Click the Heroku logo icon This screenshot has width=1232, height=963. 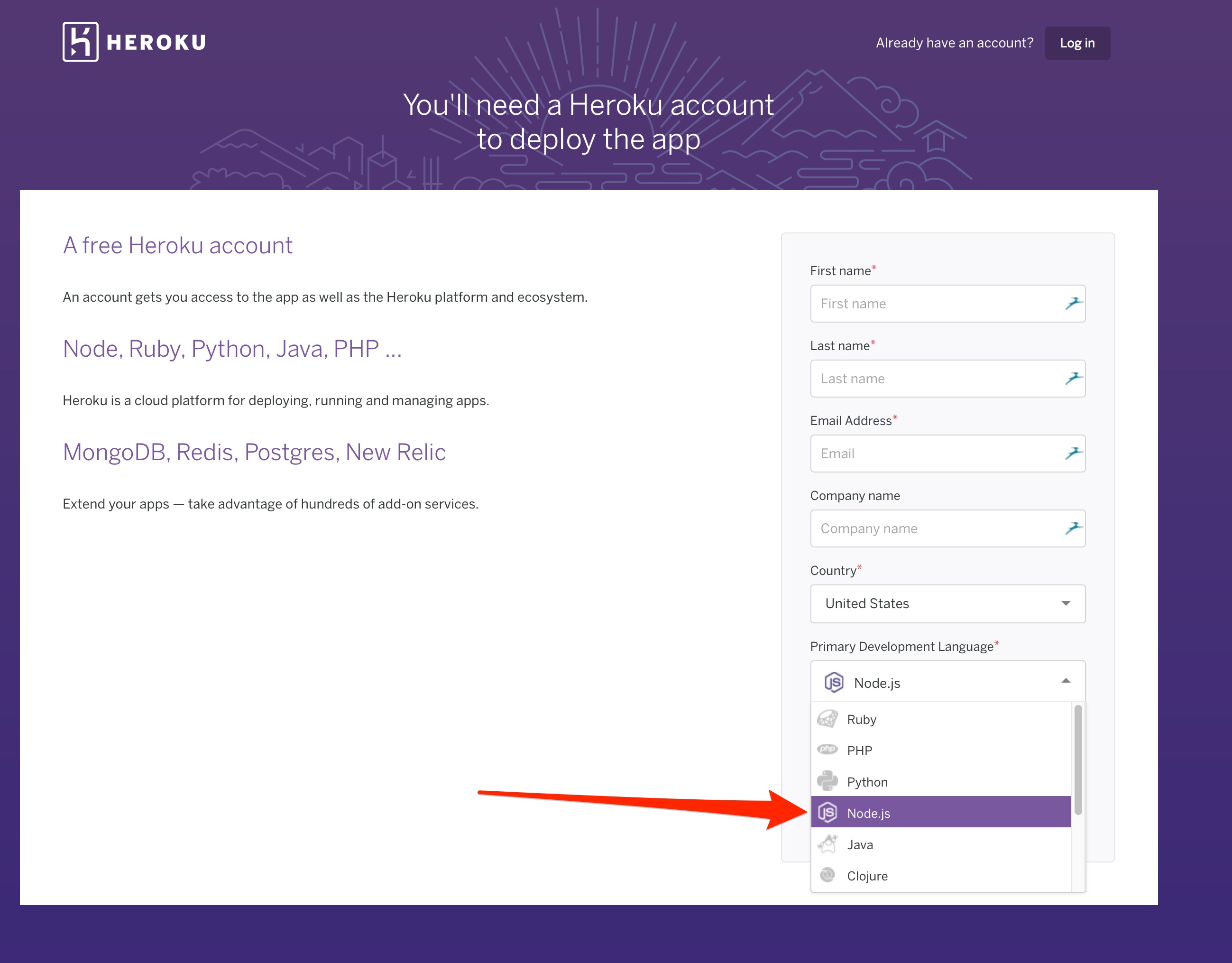(x=80, y=42)
